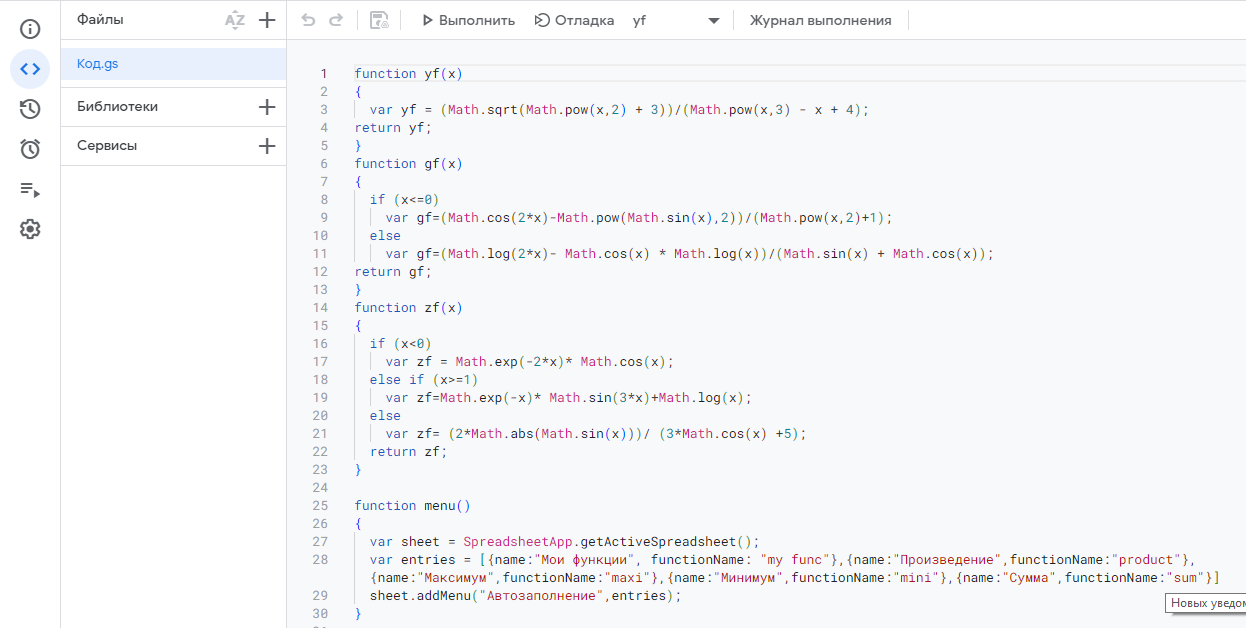Click 'function gf(x)' code line
This screenshot has width=1246, height=628.
click(408, 164)
